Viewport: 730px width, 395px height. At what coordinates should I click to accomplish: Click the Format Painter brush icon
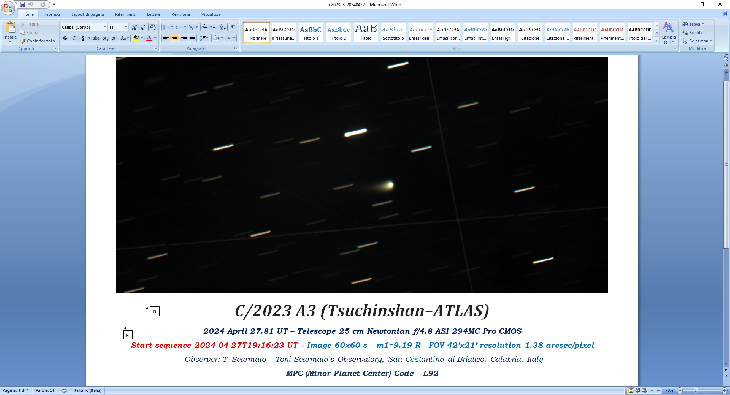point(22,41)
